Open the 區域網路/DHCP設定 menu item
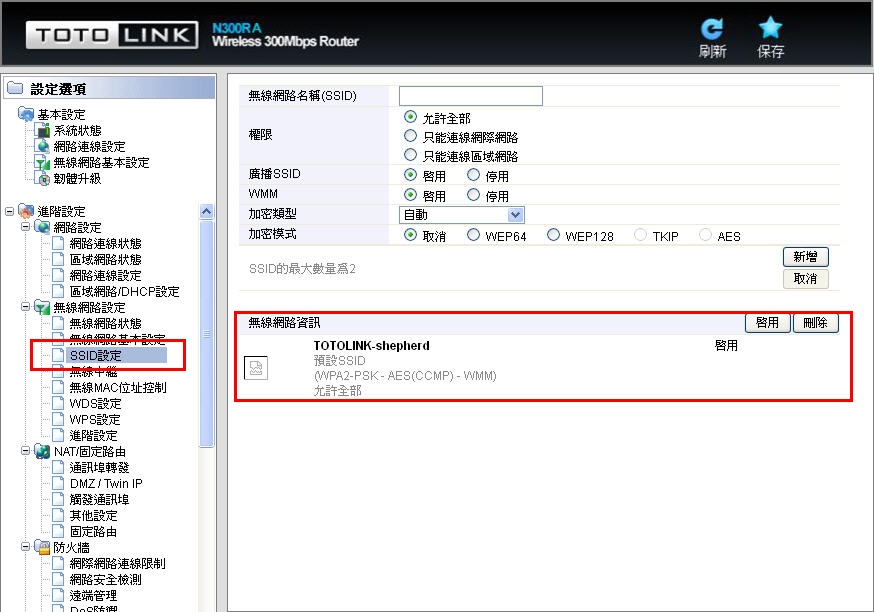Image resolution: width=874 pixels, height=612 pixels. tap(124, 292)
